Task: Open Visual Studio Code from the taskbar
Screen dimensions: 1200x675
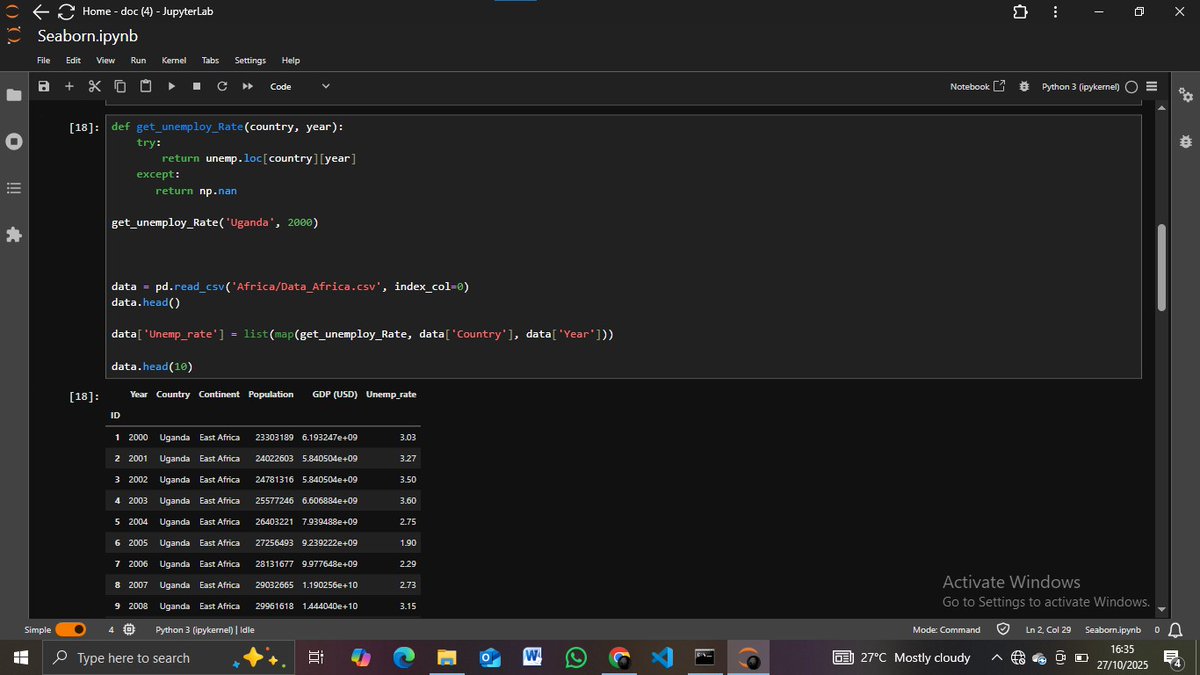Action: (662, 657)
